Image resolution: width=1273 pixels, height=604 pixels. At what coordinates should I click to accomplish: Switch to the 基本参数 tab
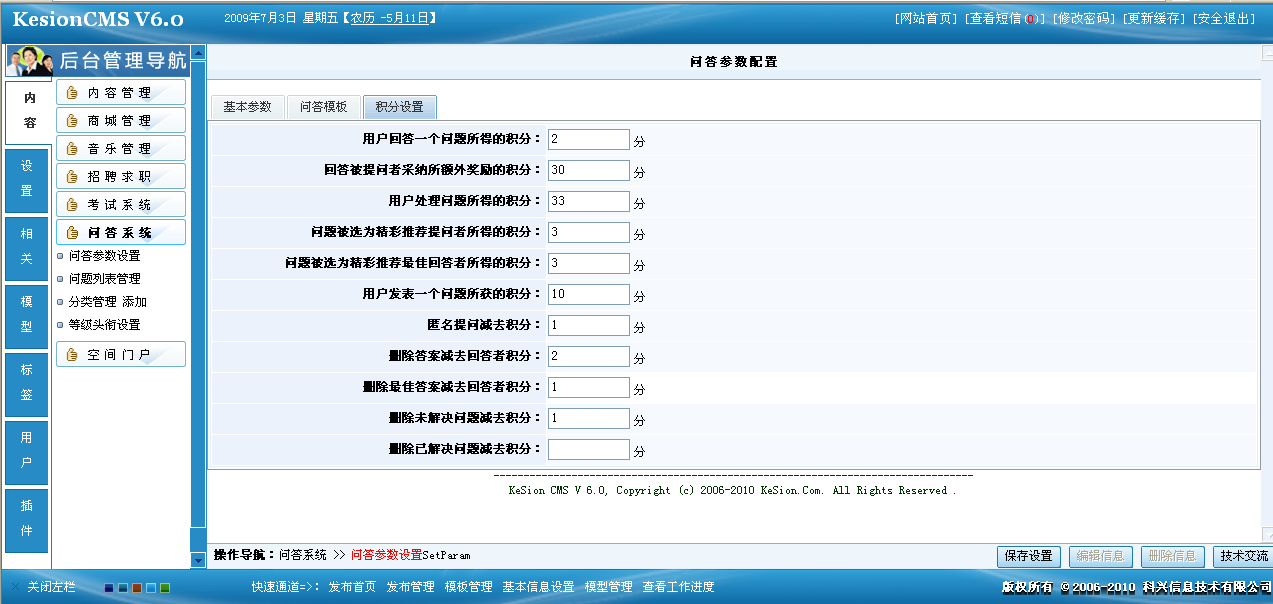(247, 106)
